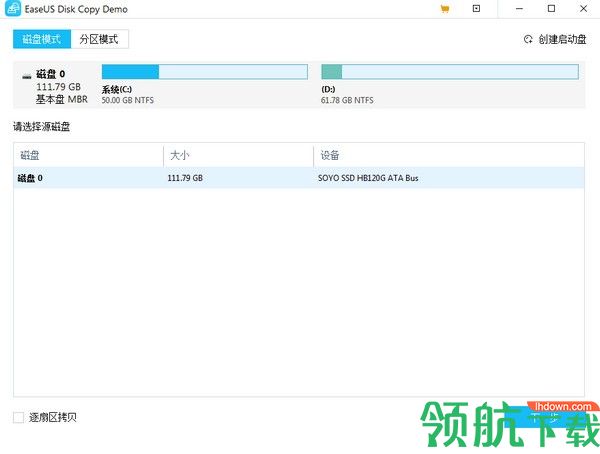Click the 基本盘 MBR disk info text
This screenshot has height=454, width=600.
(x=62, y=100)
